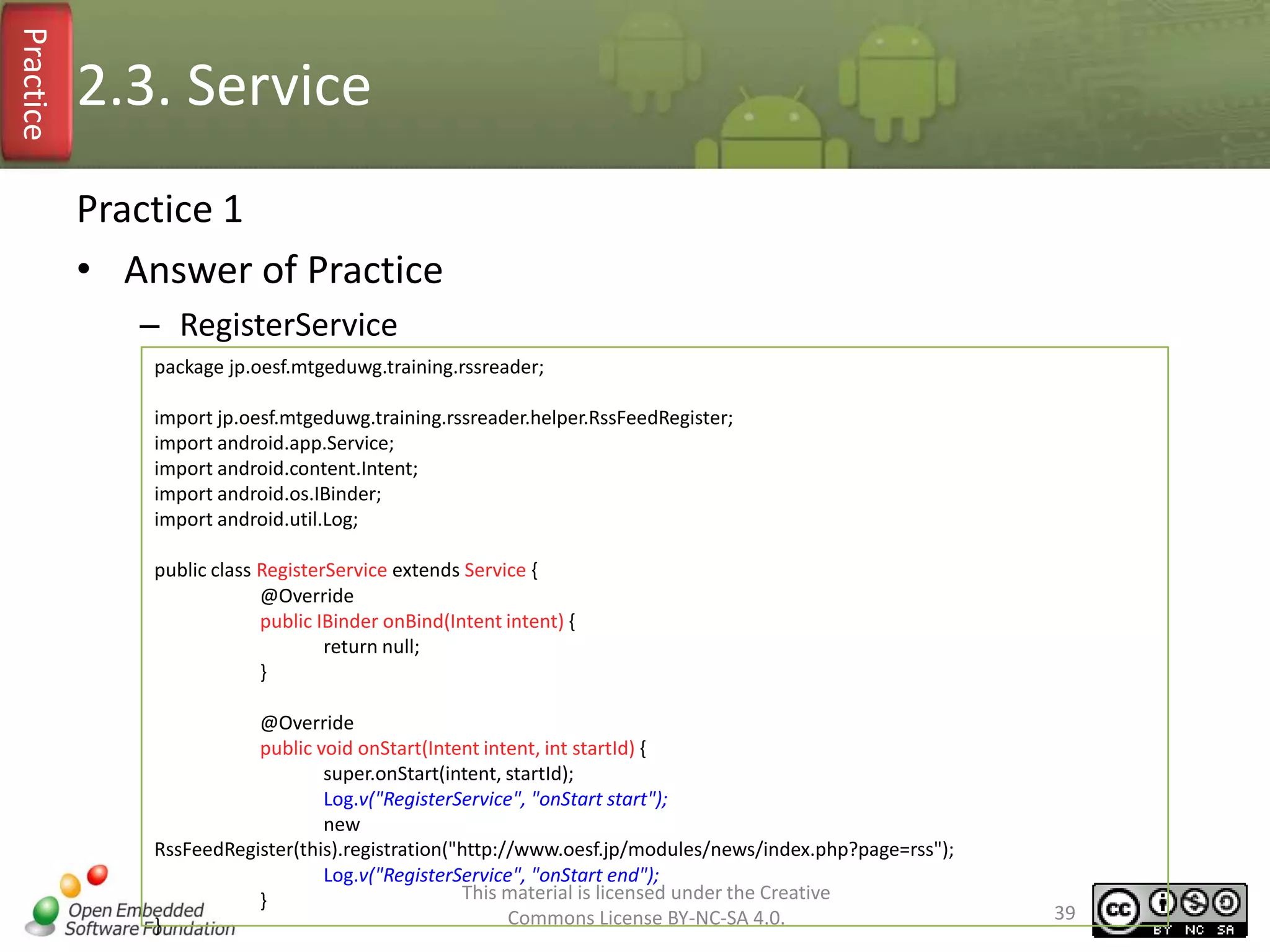
Task: Click the 'Practice 1' heading
Action: coord(160,209)
